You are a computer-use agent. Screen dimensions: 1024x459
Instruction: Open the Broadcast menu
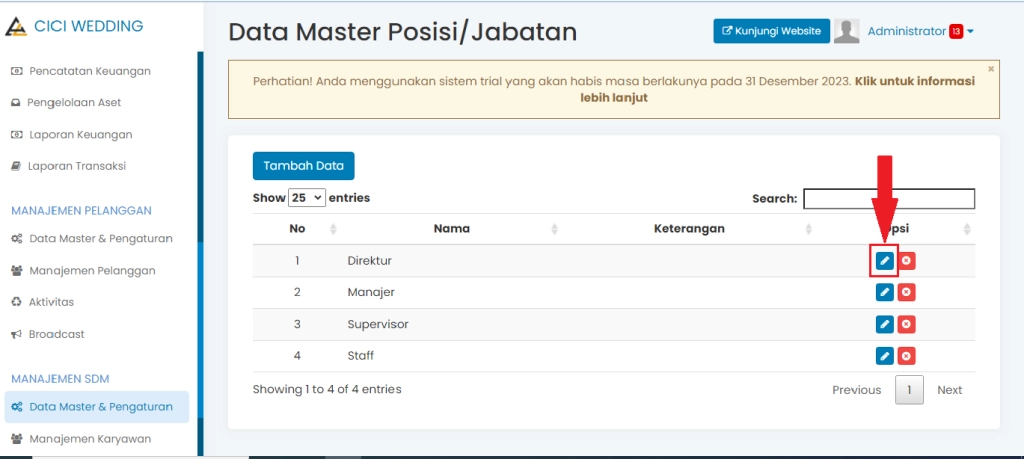click(x=48, y=334)
